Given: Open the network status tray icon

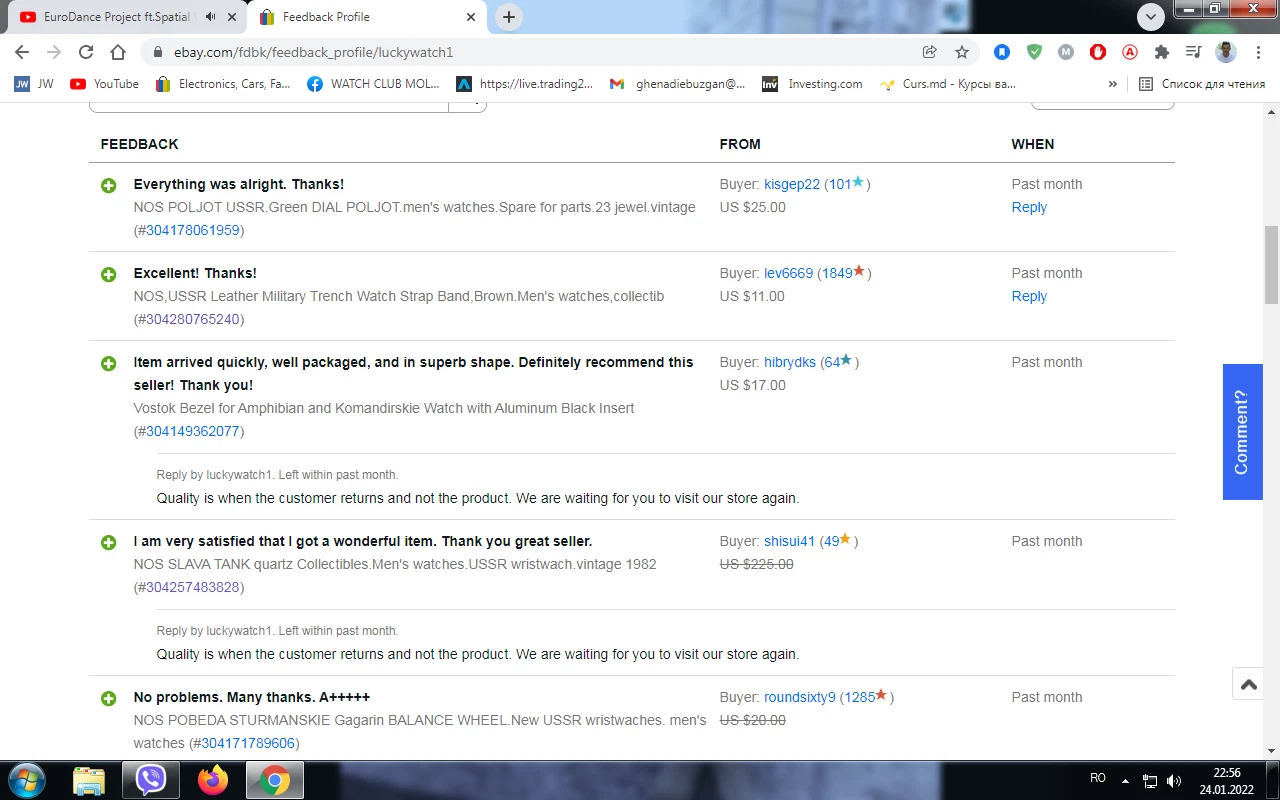Looking at the screenshot, I should pyautogui.click(x=1150, y=780).
